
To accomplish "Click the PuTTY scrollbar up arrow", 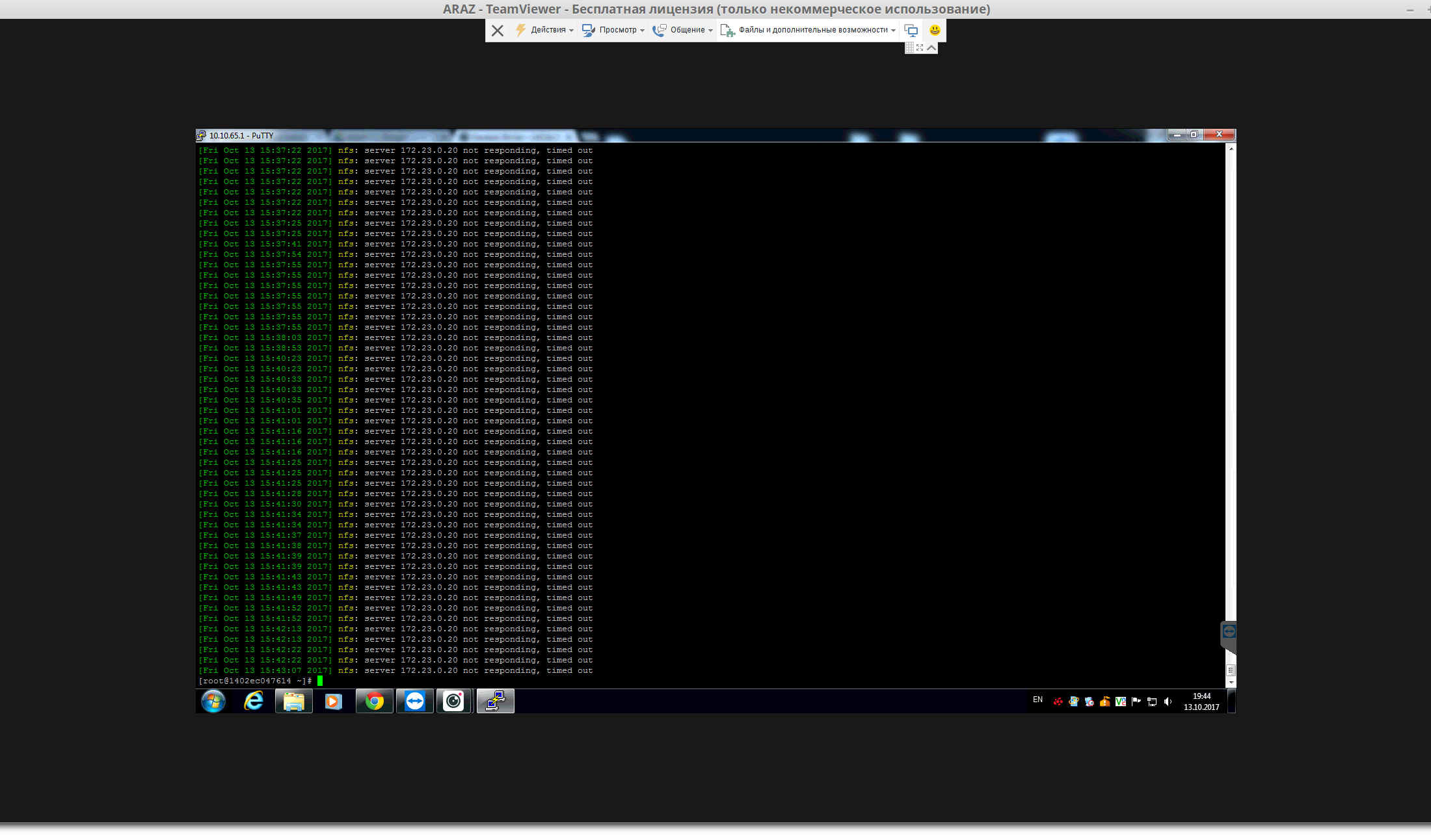I will 1231,149.
